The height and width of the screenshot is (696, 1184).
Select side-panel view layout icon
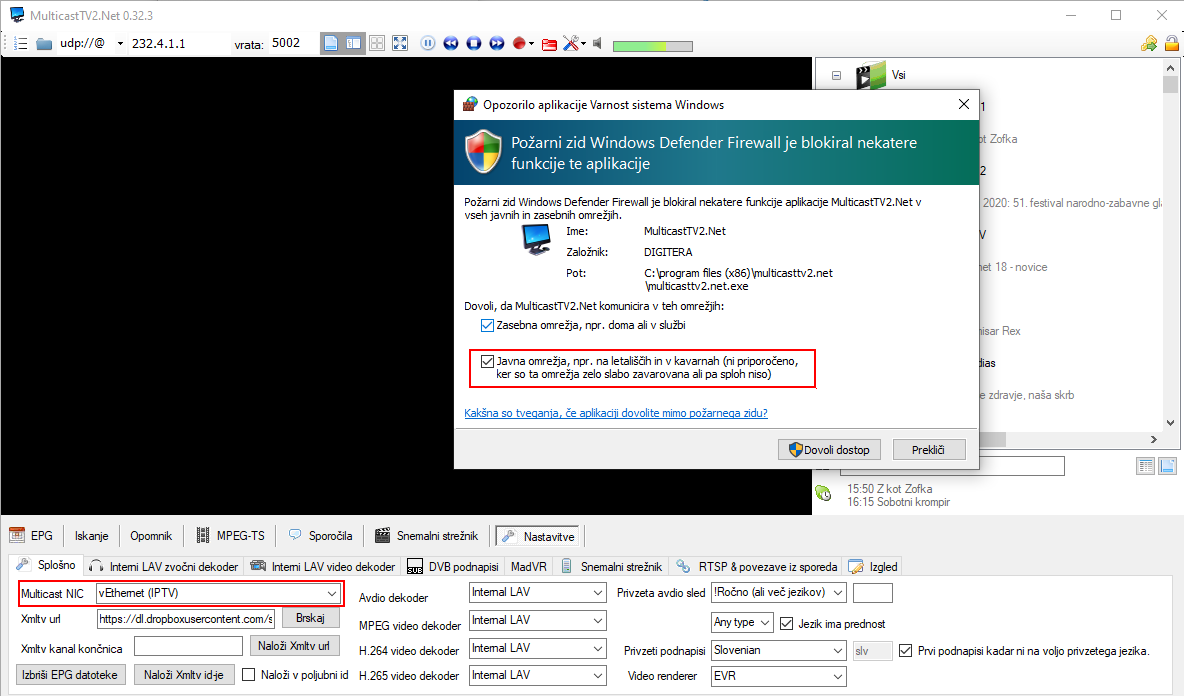[x=353, y=43]
